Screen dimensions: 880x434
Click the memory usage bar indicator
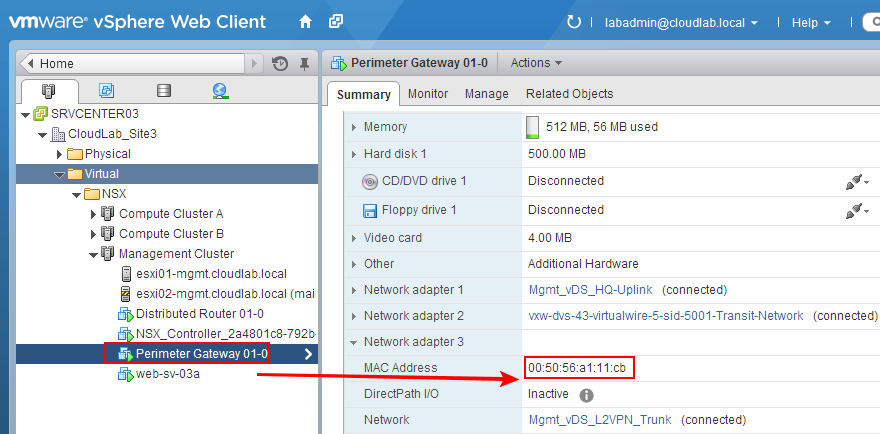coord(532,127)
